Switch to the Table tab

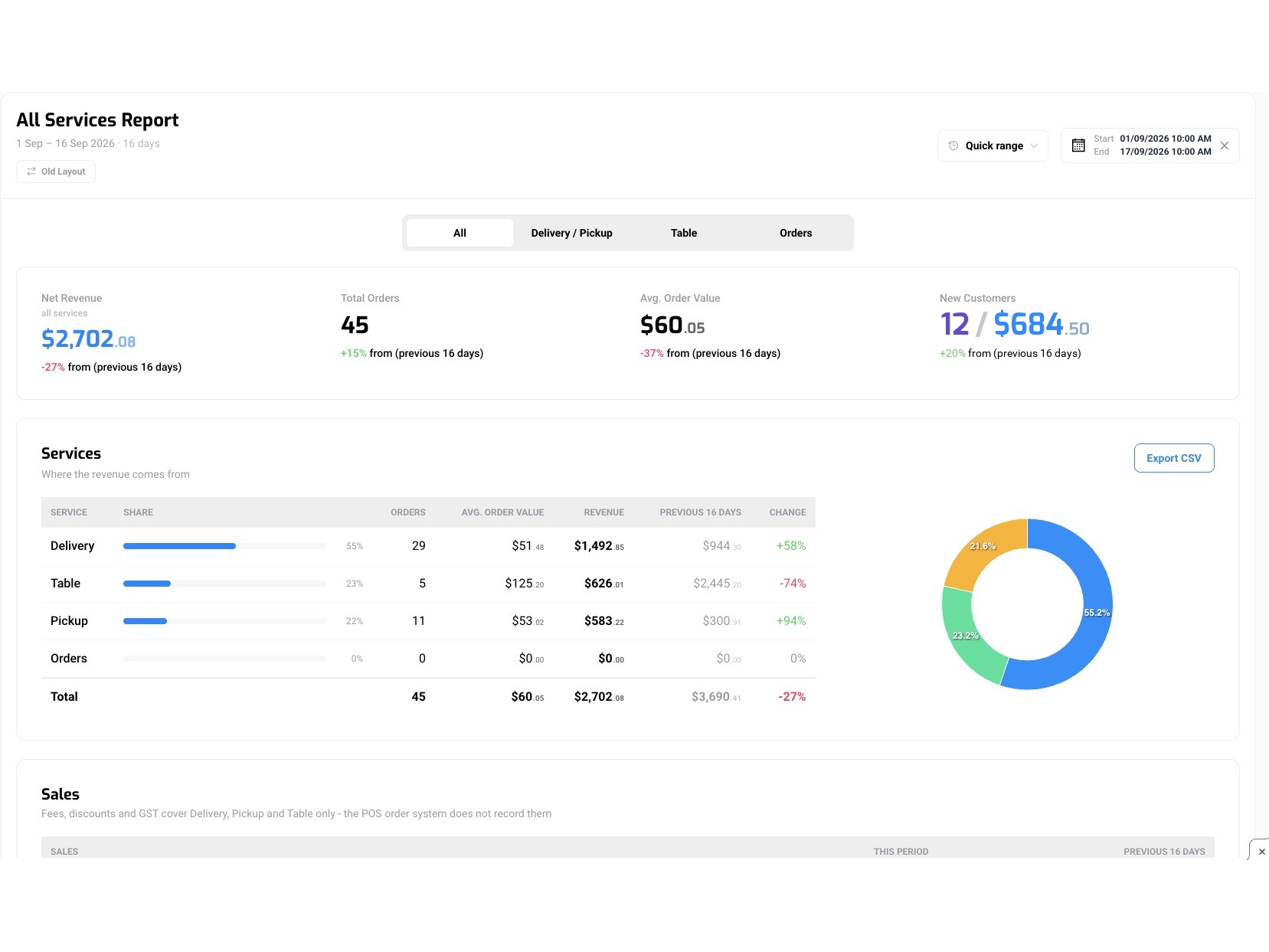[684, 233]
